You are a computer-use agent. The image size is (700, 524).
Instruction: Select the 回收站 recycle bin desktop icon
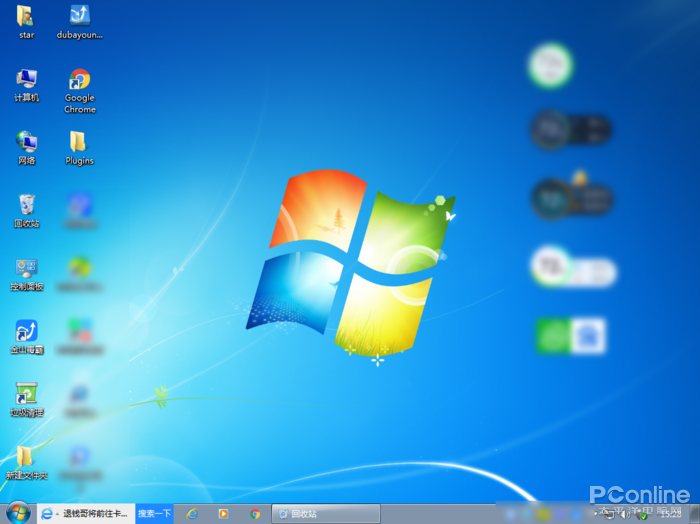(x=27, y=211)
